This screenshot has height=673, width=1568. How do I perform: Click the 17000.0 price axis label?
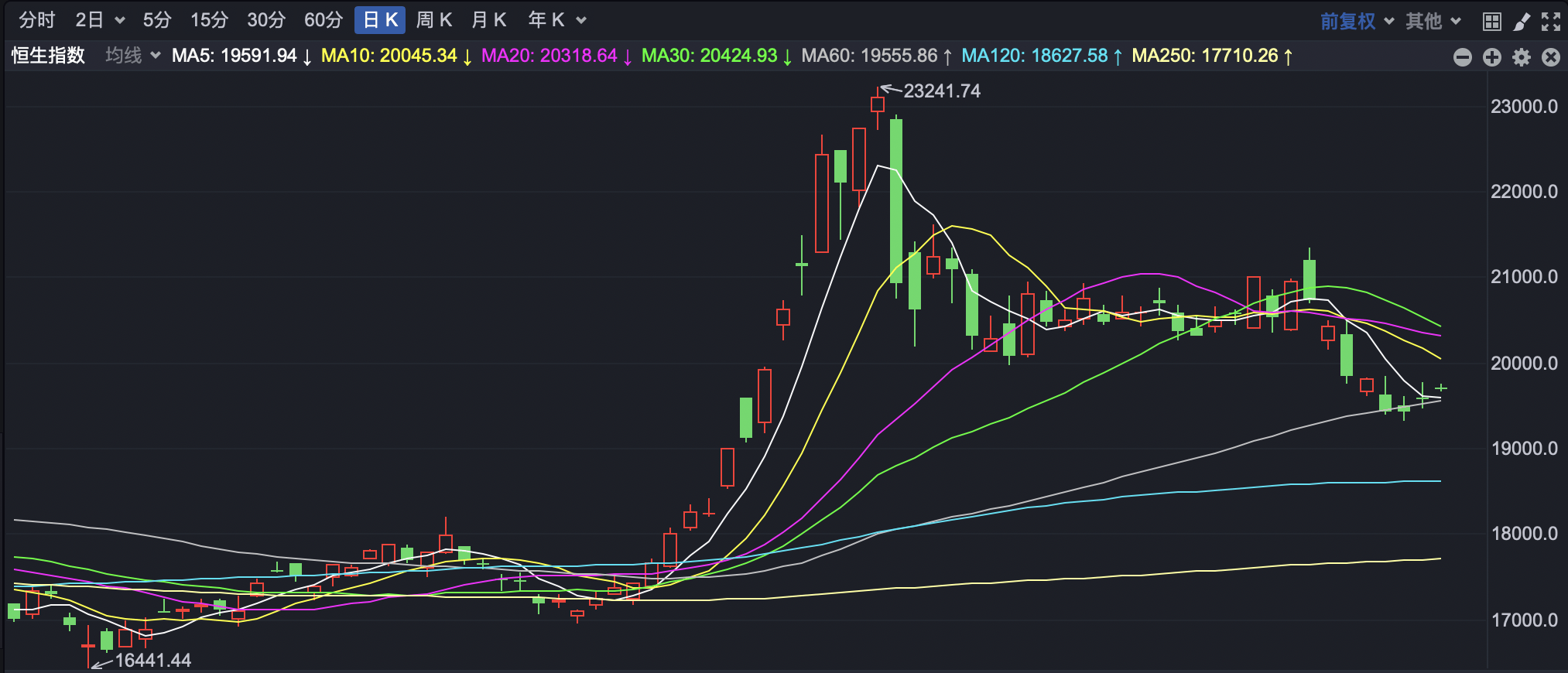[x=1524, y=620]
